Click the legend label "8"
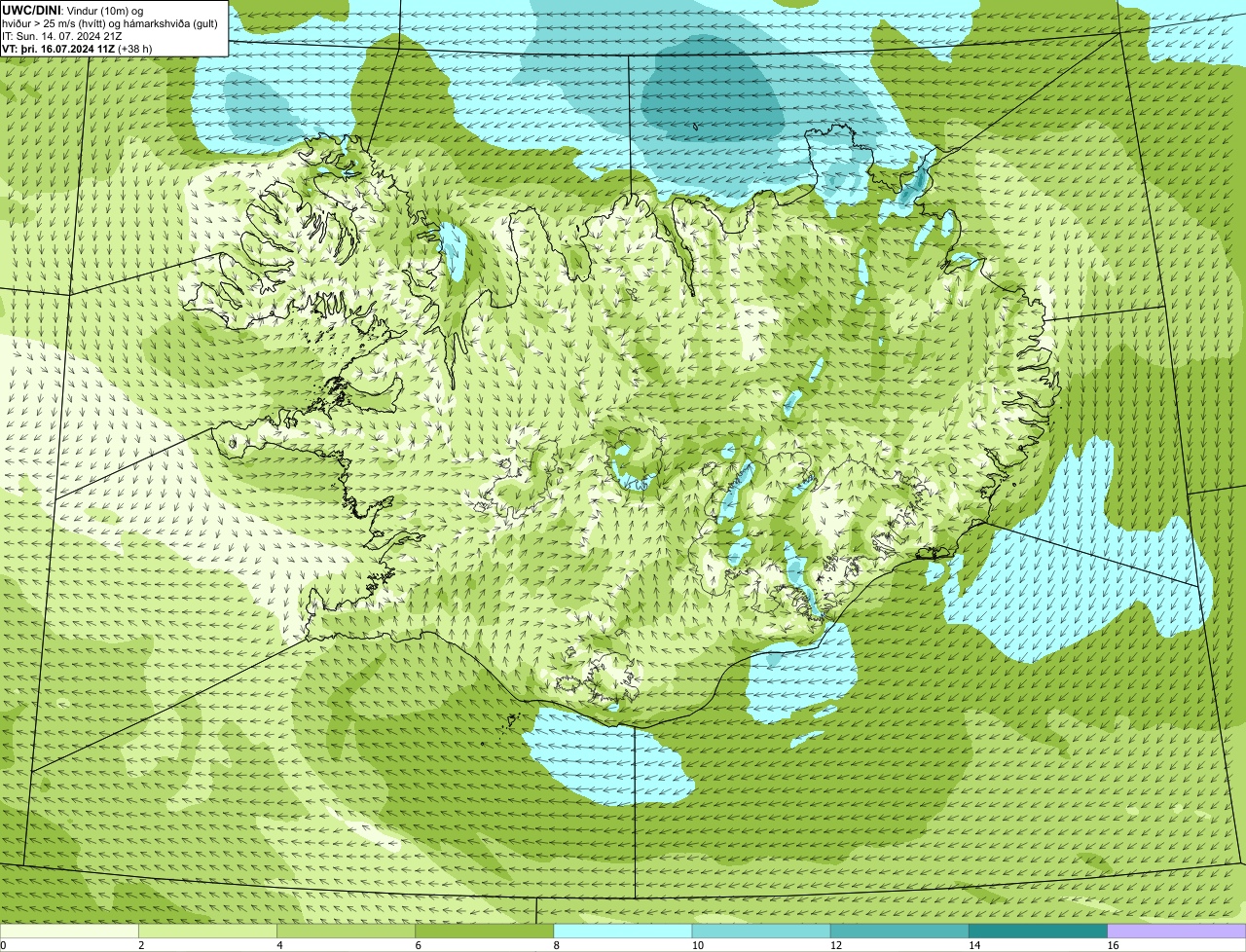 click(556, 945)
